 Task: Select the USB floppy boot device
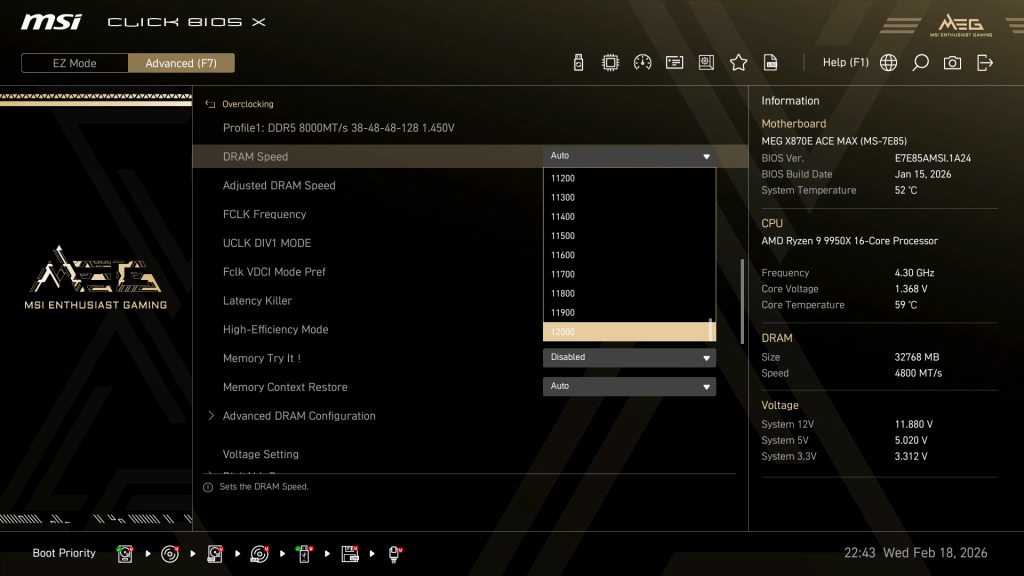pos(349,554)
